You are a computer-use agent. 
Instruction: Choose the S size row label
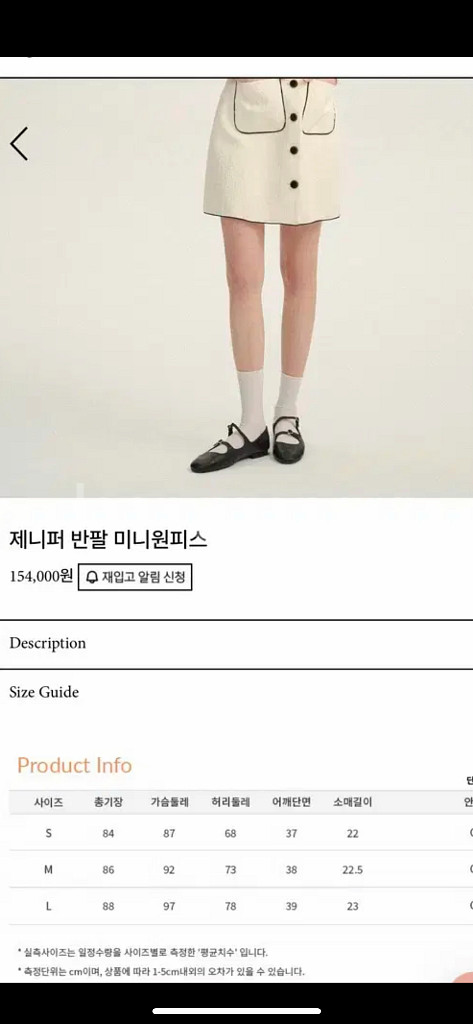[48, 833]
